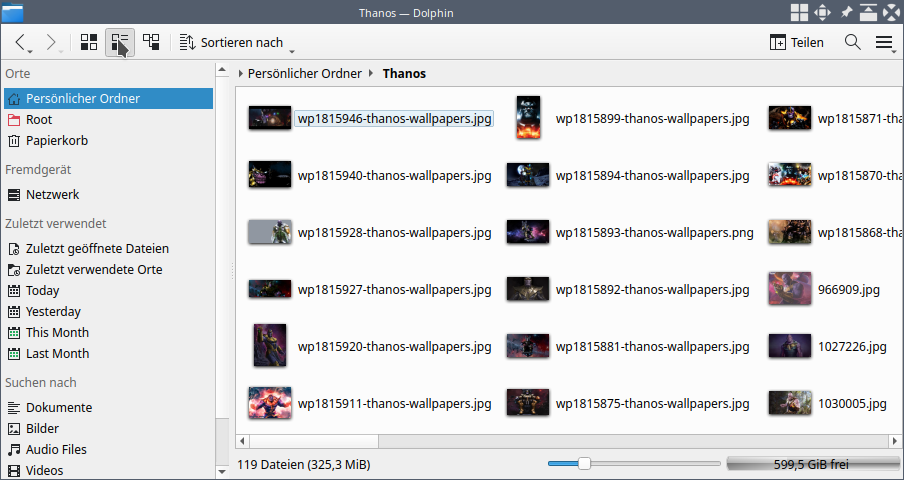Search for Videos in sidebar
The width and height of the screenshot is (904, 480).
pyautogui.click(x=108, y=470)
